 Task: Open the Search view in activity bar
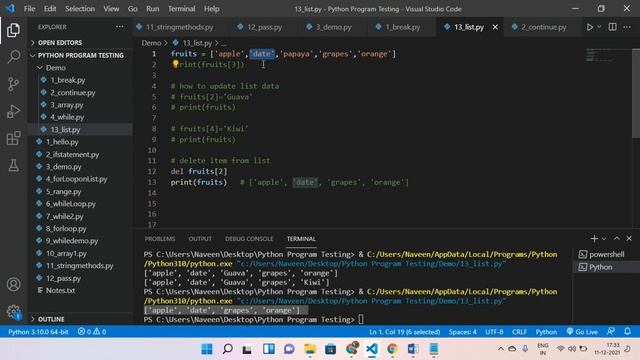tap(13, 57)
